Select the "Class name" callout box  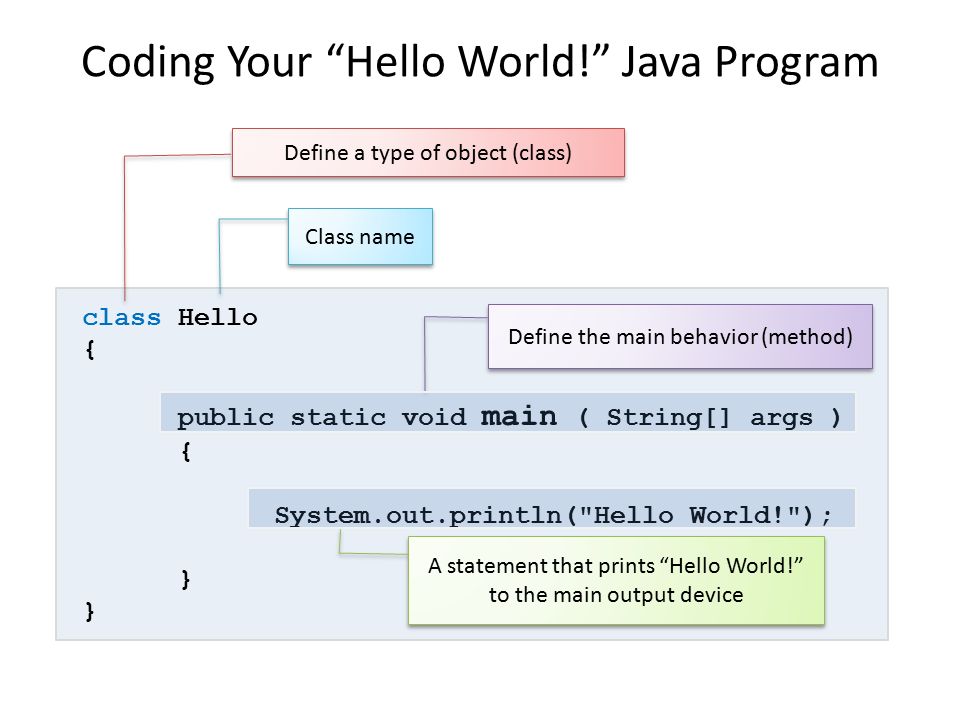click(x=360, y=236)
